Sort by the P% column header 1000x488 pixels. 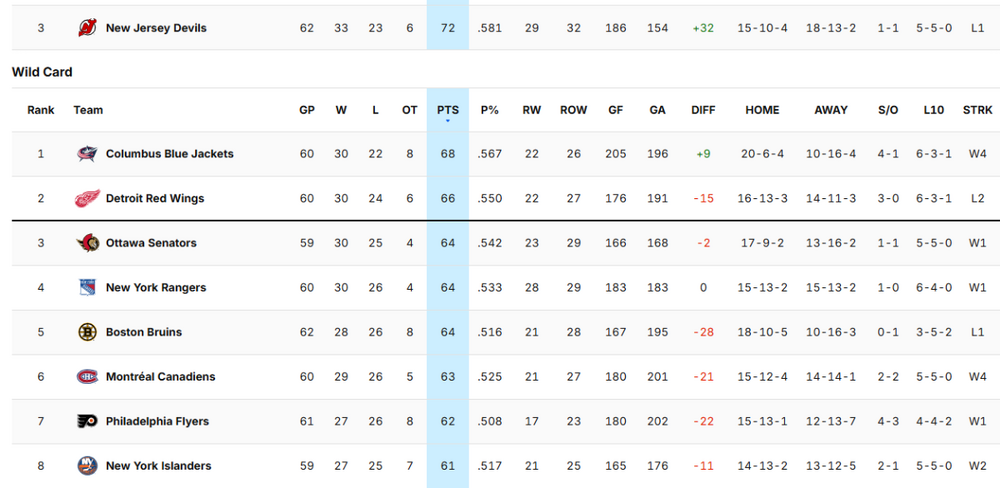490,110
